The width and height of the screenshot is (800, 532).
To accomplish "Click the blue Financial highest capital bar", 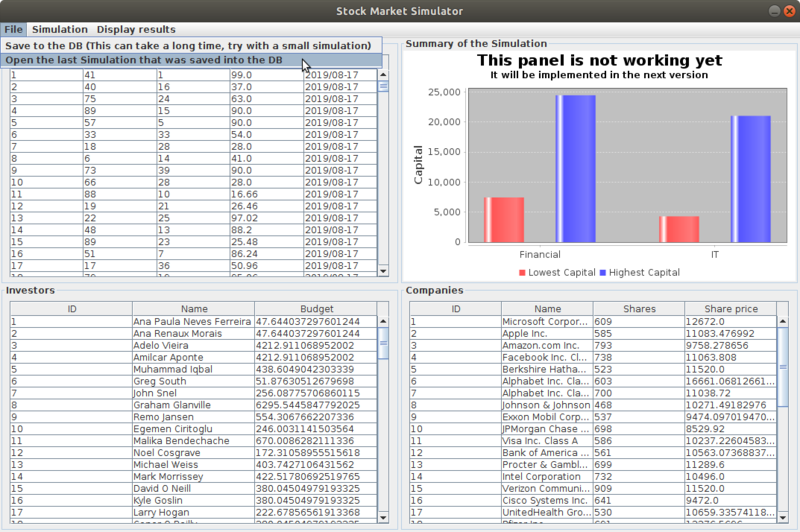I will tap(575, 168).
